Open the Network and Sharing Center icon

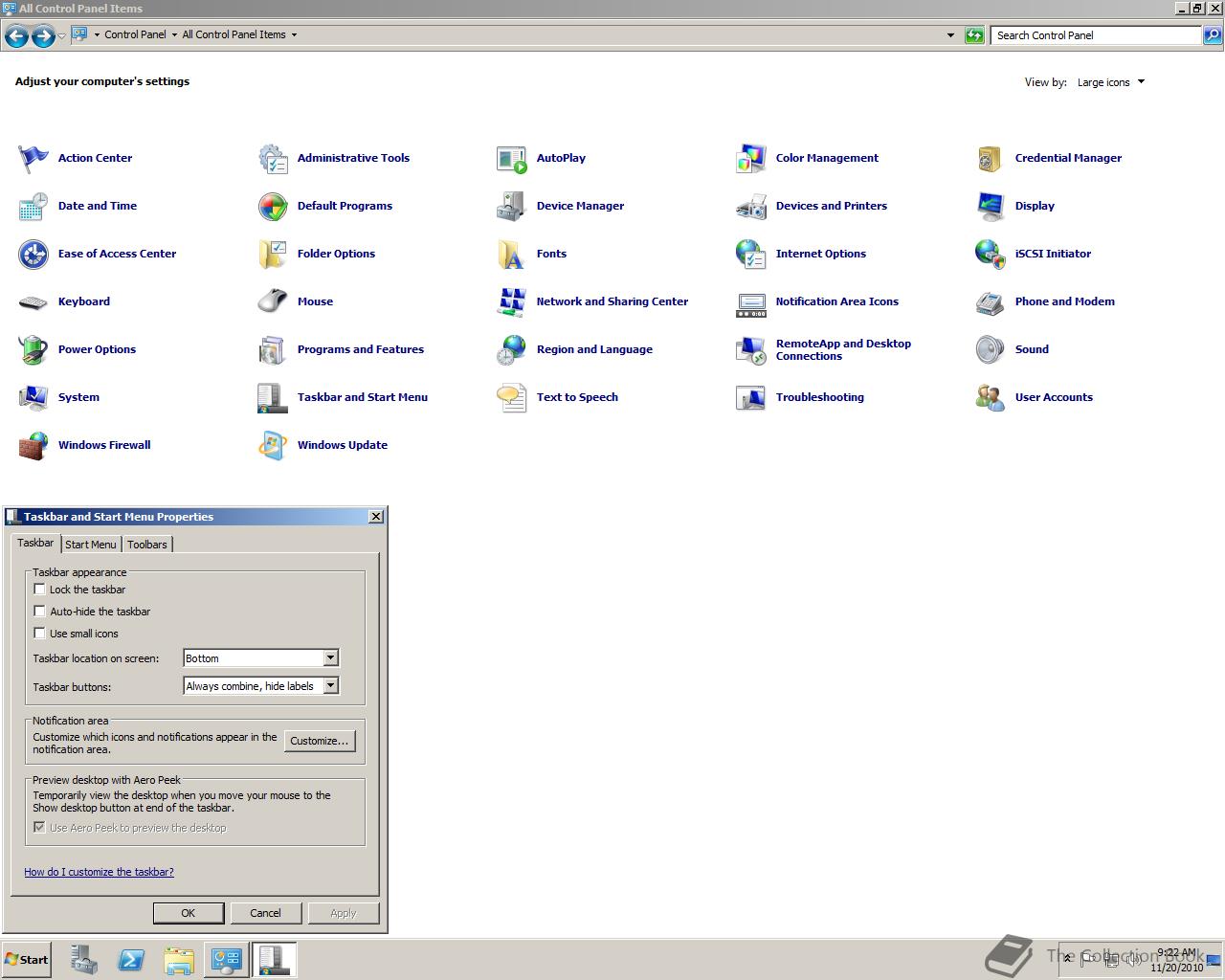tap(512, 301)
